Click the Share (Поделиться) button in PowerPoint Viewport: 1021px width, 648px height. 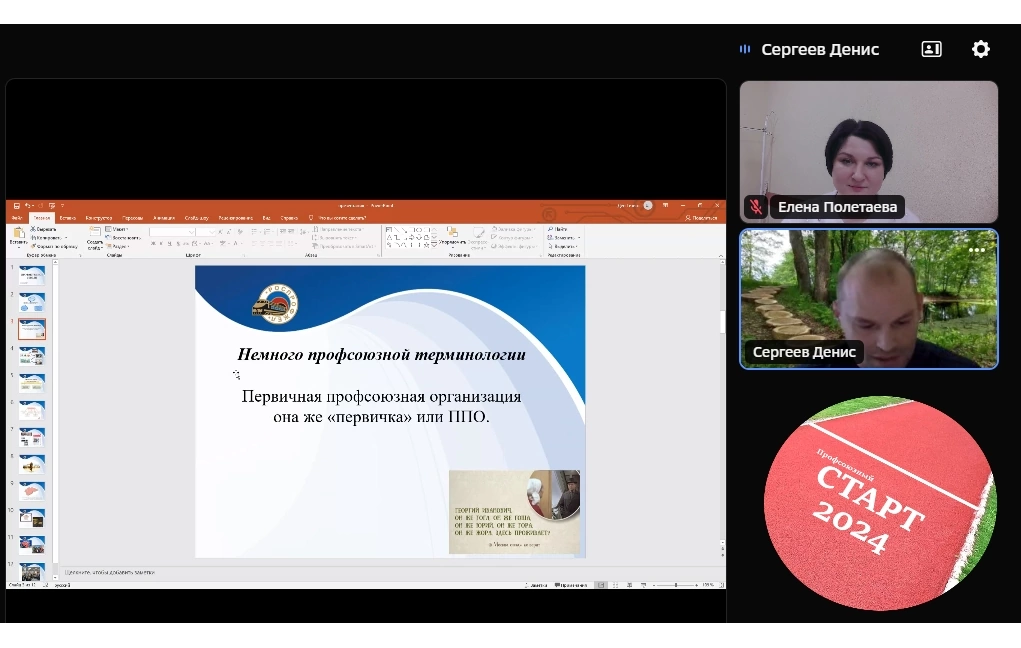coord(701,218)
